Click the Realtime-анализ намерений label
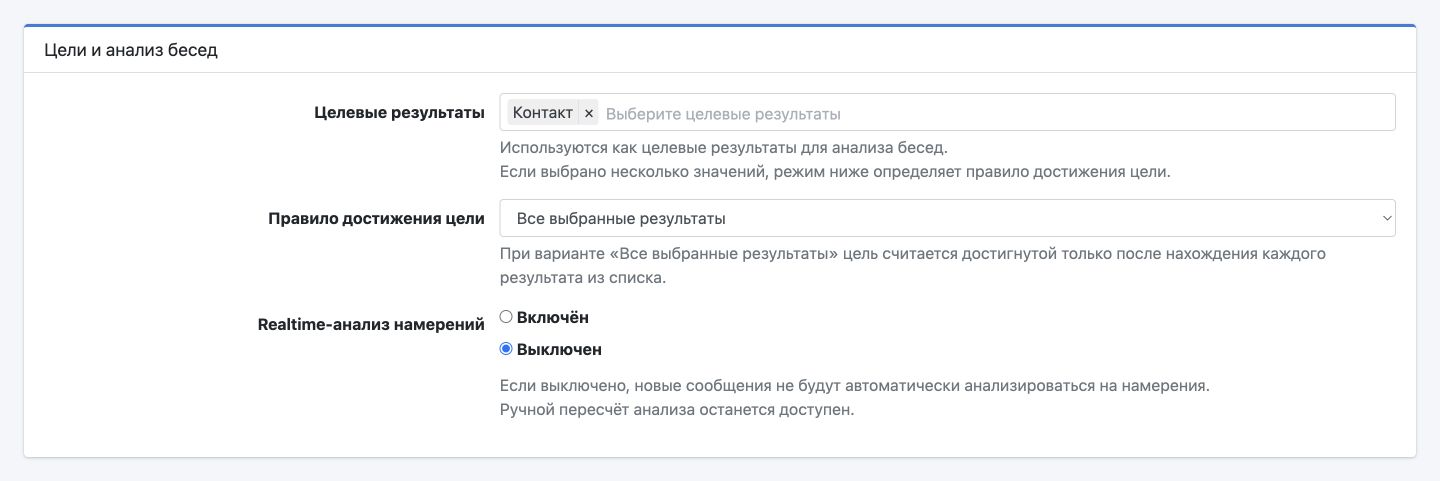 (x=372, y=324)
